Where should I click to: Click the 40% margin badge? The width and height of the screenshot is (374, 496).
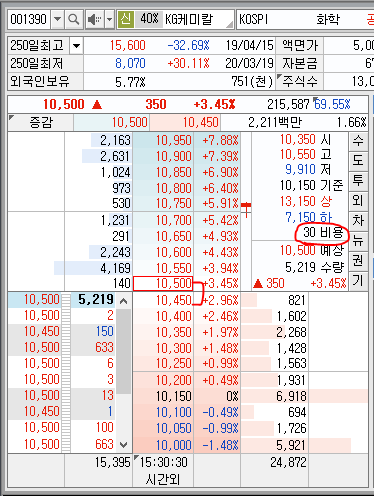[x=149, y=19]
